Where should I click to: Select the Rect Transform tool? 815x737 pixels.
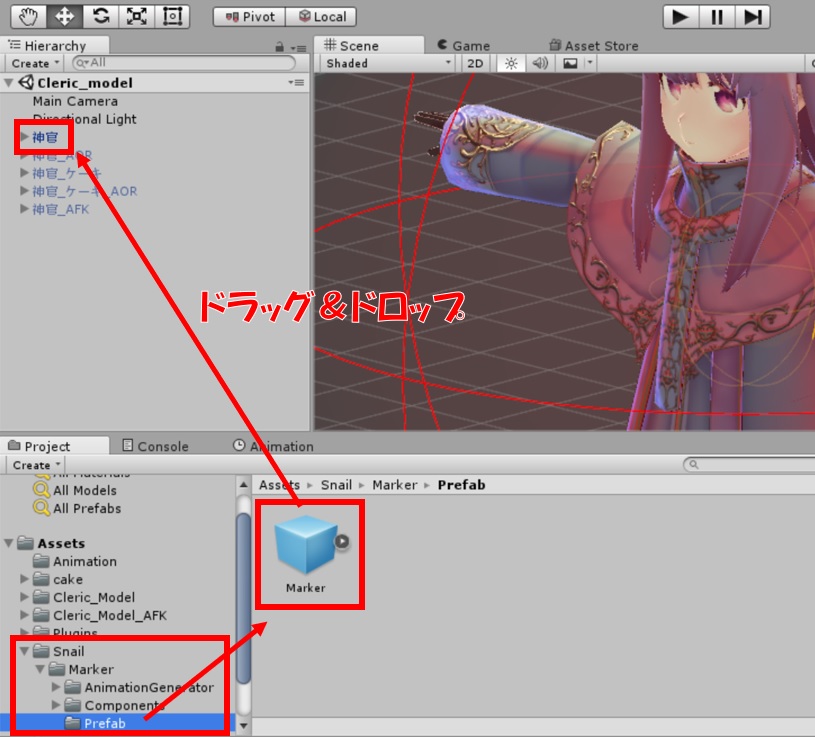click(x=173, y=16)
